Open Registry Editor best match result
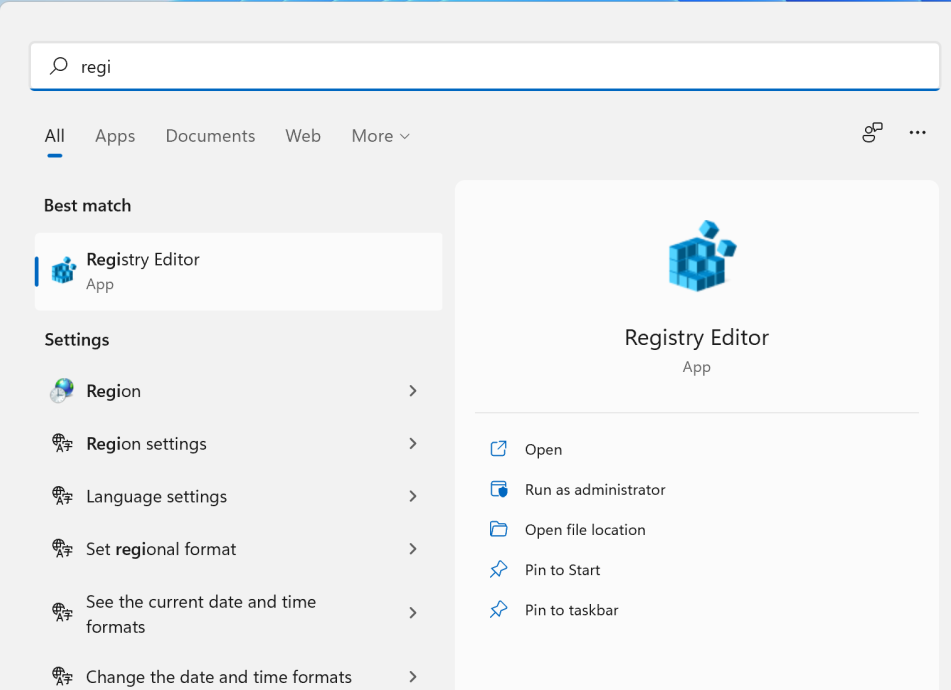The height and width of the screenshot is (690, 951). (238, 272)
